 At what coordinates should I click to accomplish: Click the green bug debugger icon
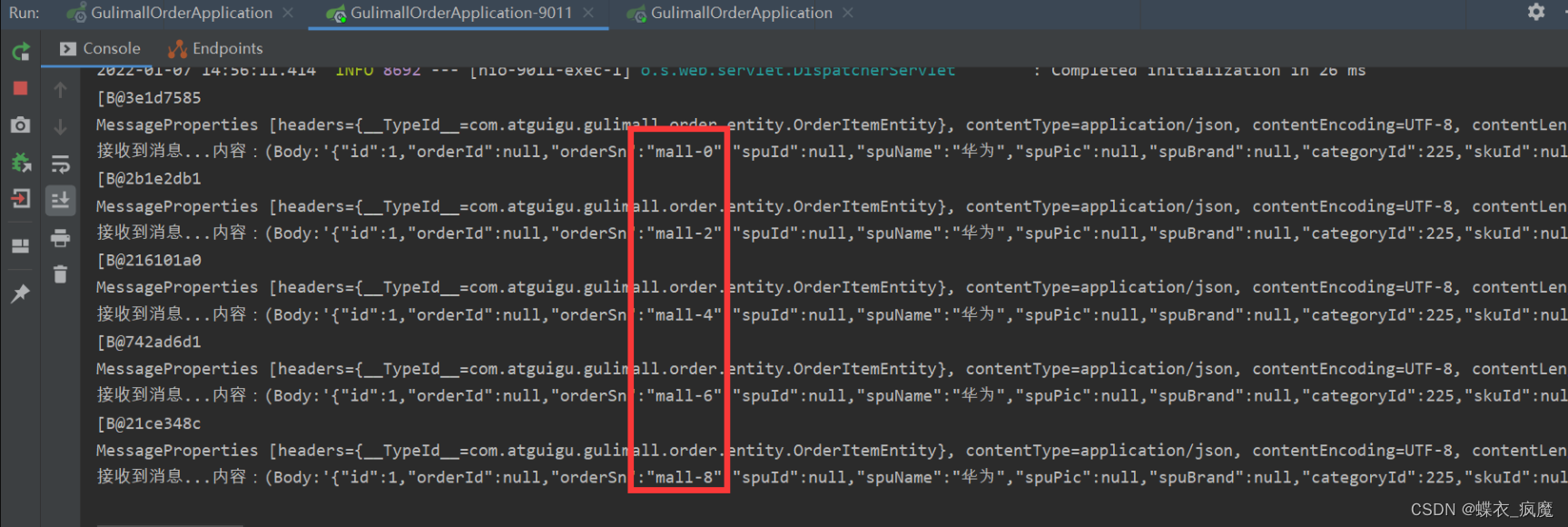tap(20, 163)
